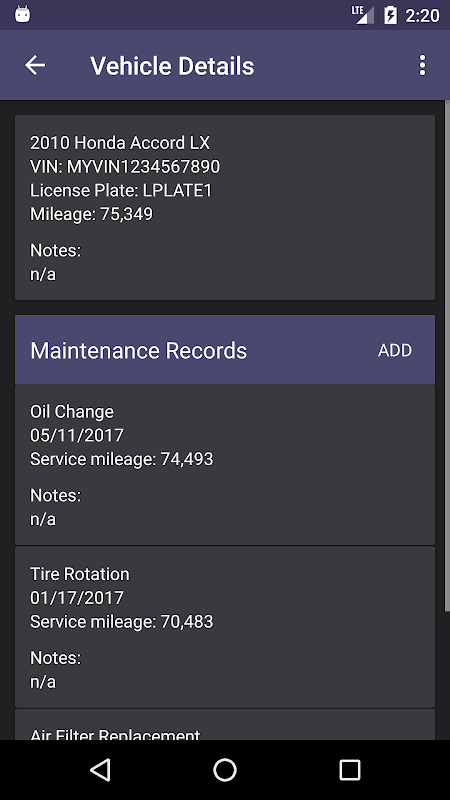450x800 pixels.
Task: Tap the Mileage 75,349 text
Action: tap(91, 214)
